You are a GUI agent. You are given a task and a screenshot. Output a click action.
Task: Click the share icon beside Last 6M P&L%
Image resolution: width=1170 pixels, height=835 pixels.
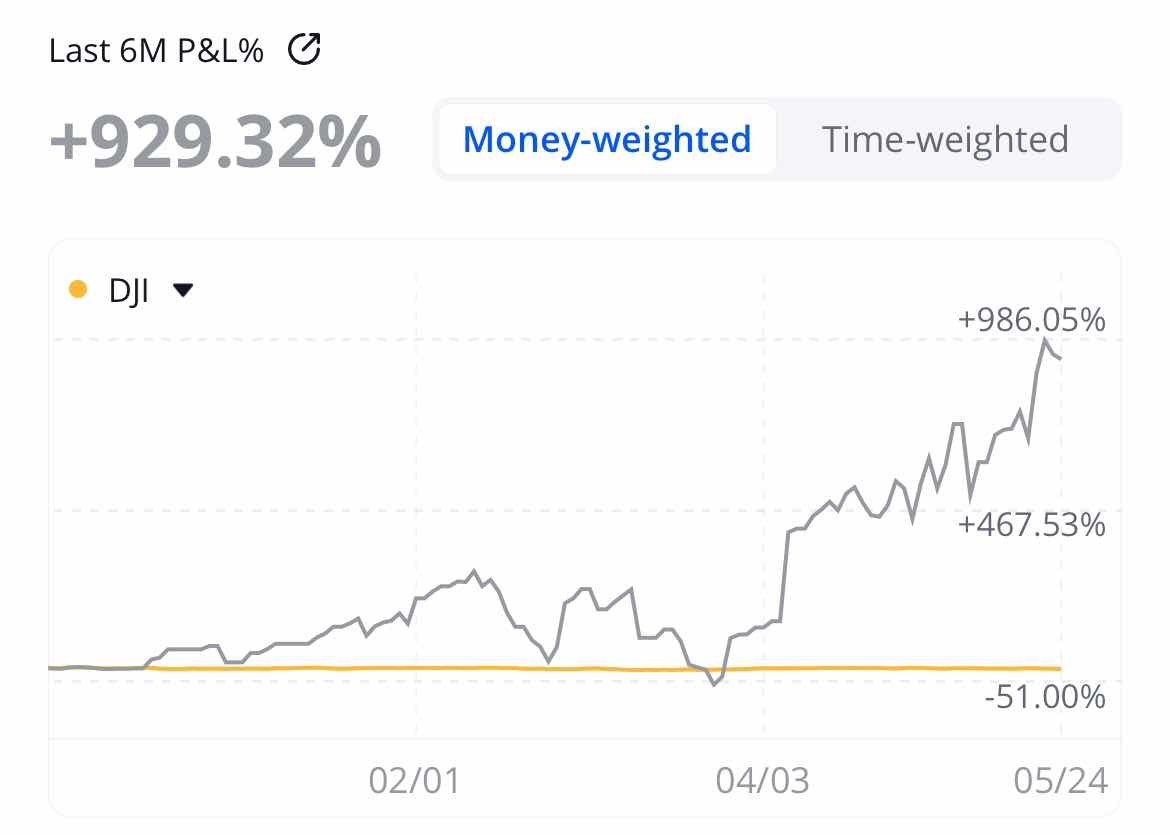[304, 49]
